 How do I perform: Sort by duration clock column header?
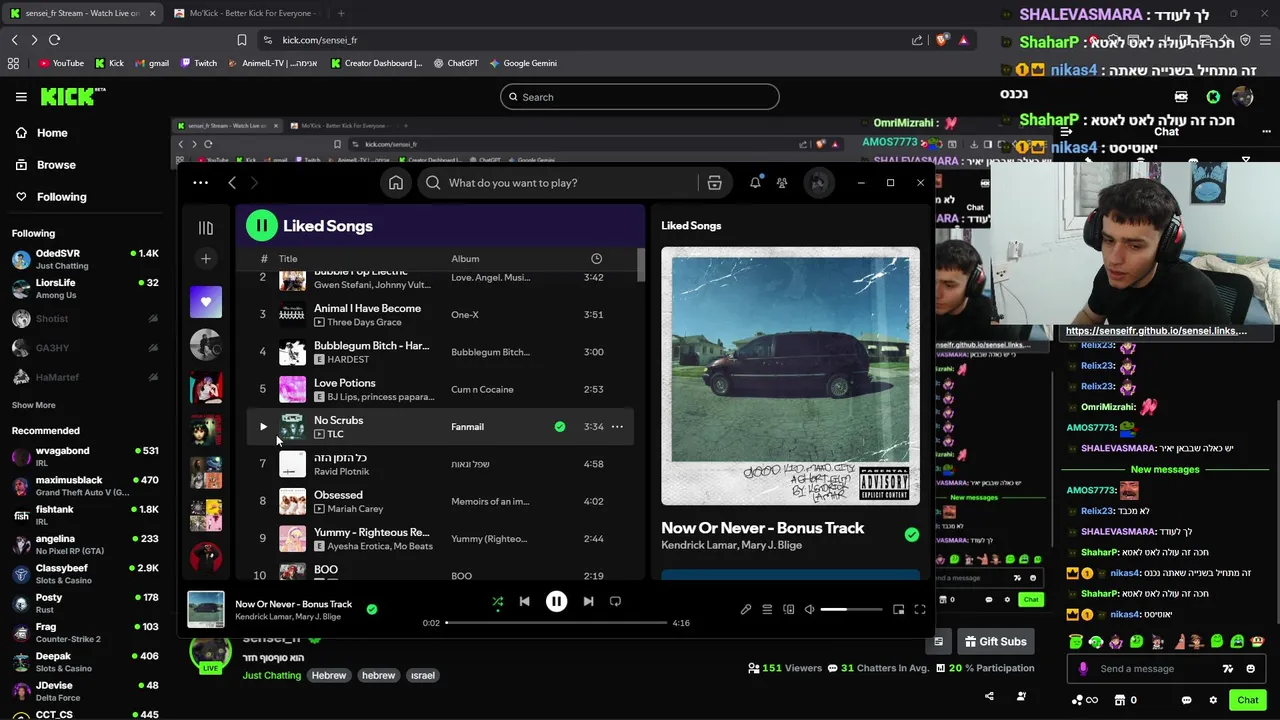click(x=596, y=259)
